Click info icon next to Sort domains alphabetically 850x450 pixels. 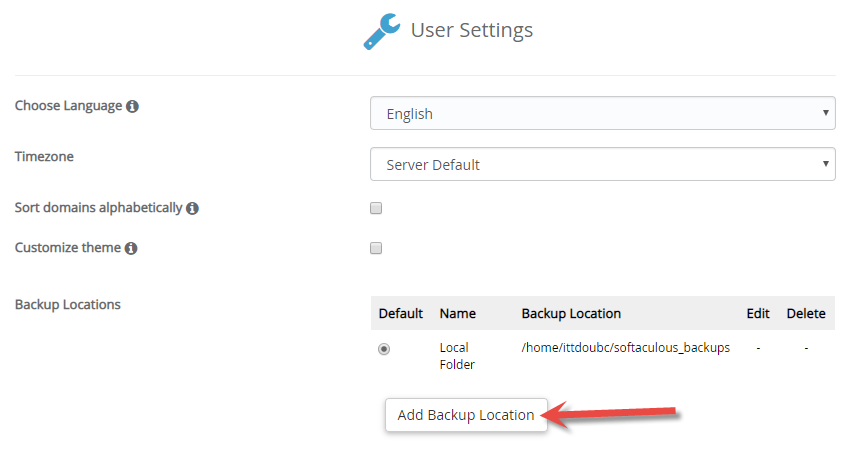click(x=192, y=208)
